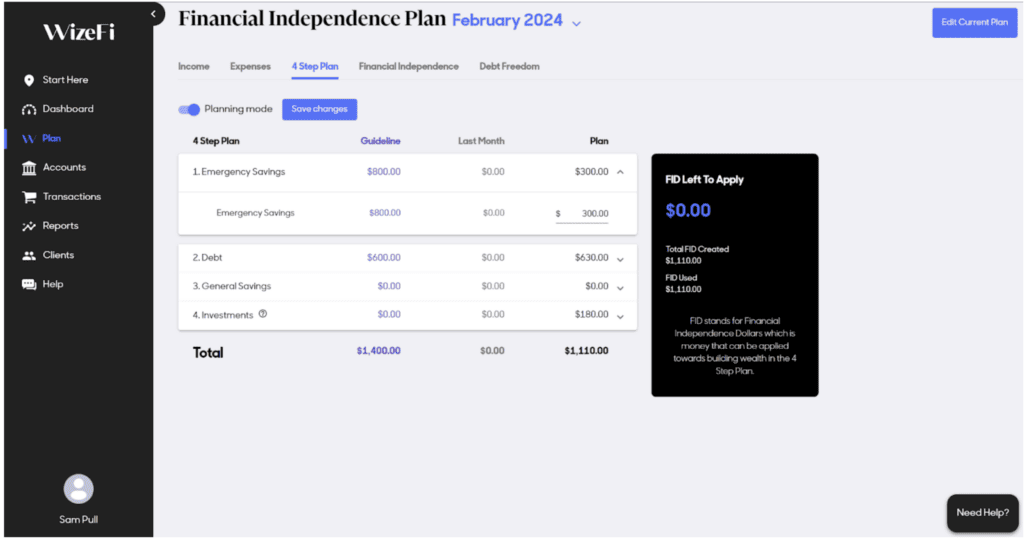Click the Save changes button
Image resolution: width=1024 pixels, height=538 pixels.
coord(319,109)
